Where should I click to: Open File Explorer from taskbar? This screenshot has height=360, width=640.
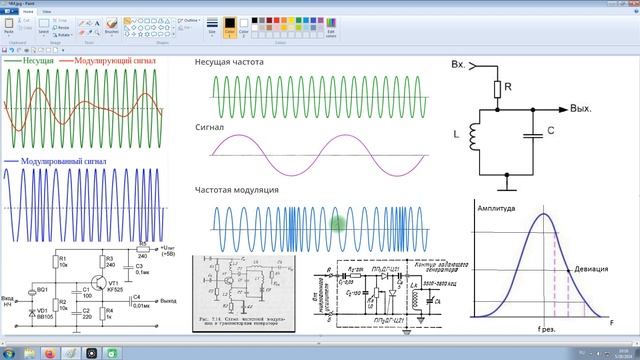pyautogui.click(x=29, y=353)
